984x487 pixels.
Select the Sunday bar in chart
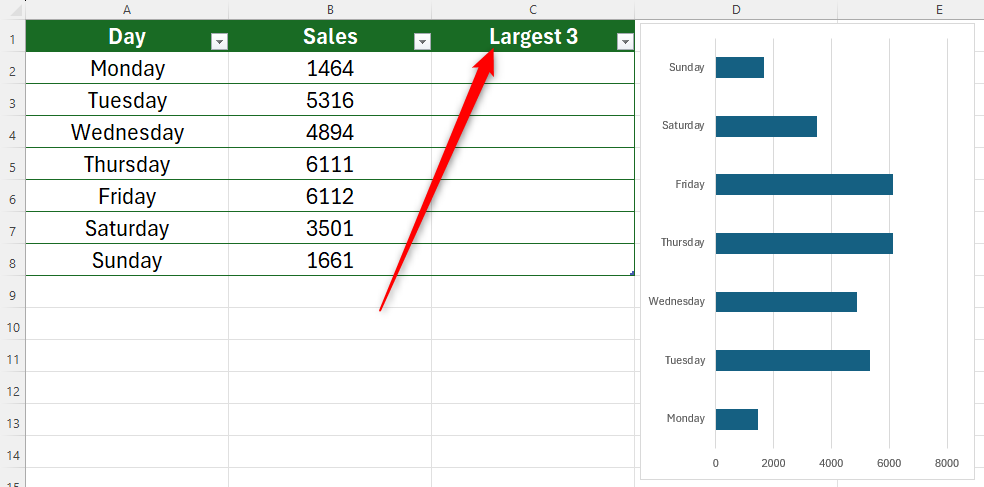pyautogui.click(x=740, y=67)
